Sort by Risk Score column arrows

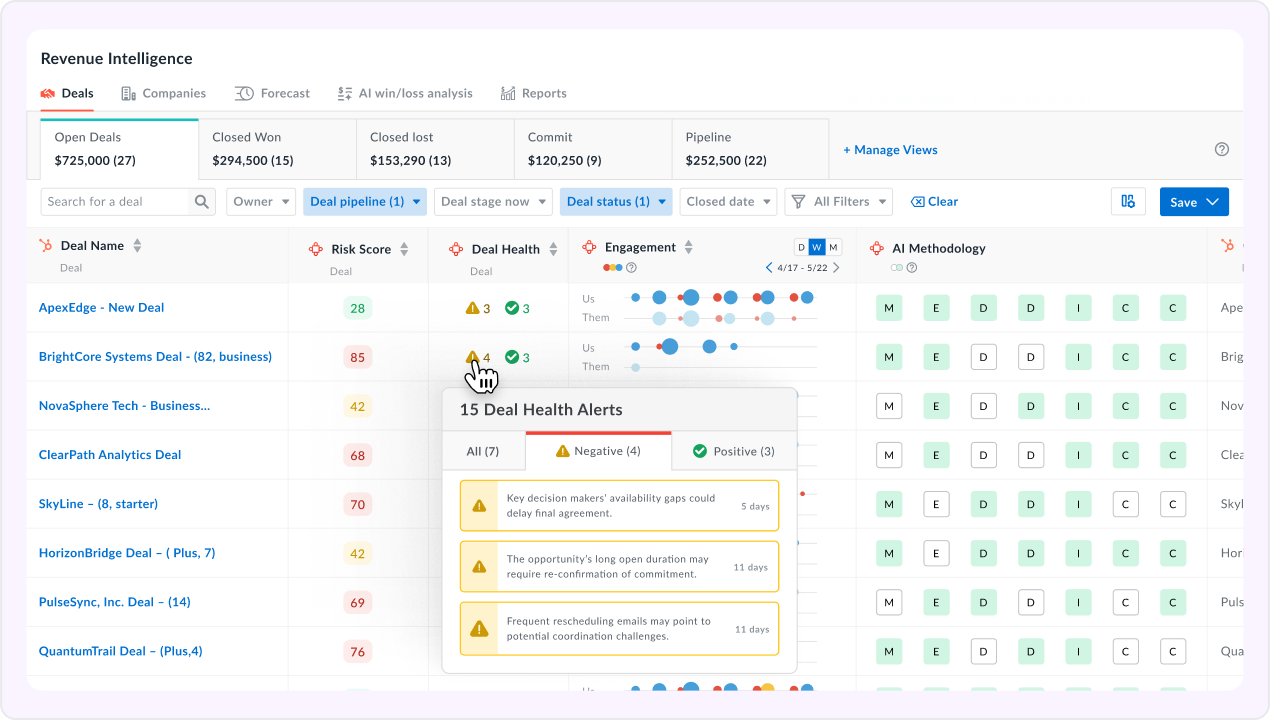tap(404, 249)
